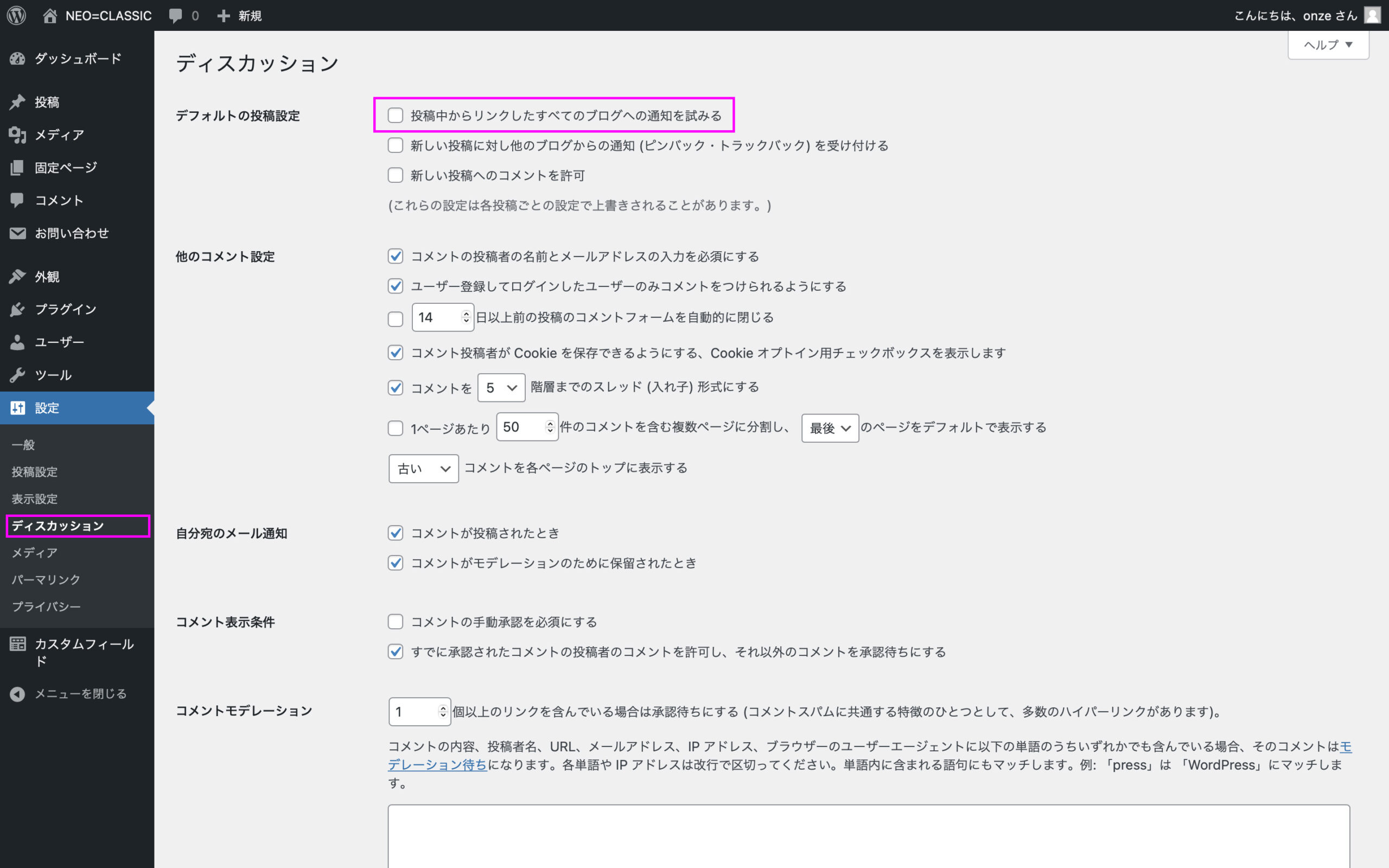
Task: Expand the ヘルプ tab
Action: coord(1328,45)
